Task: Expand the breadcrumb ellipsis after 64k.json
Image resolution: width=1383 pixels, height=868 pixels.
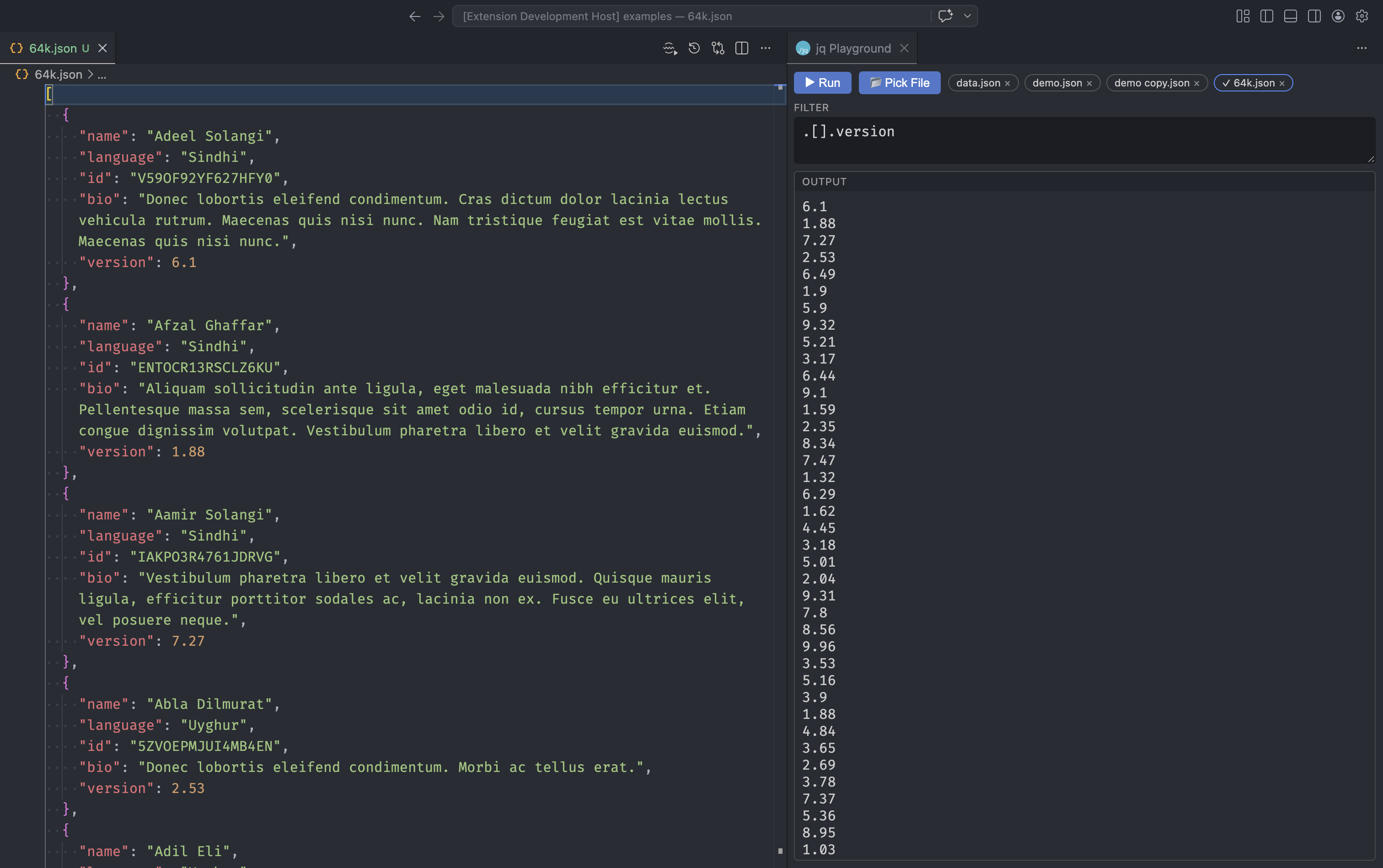Action: [102, 75]
